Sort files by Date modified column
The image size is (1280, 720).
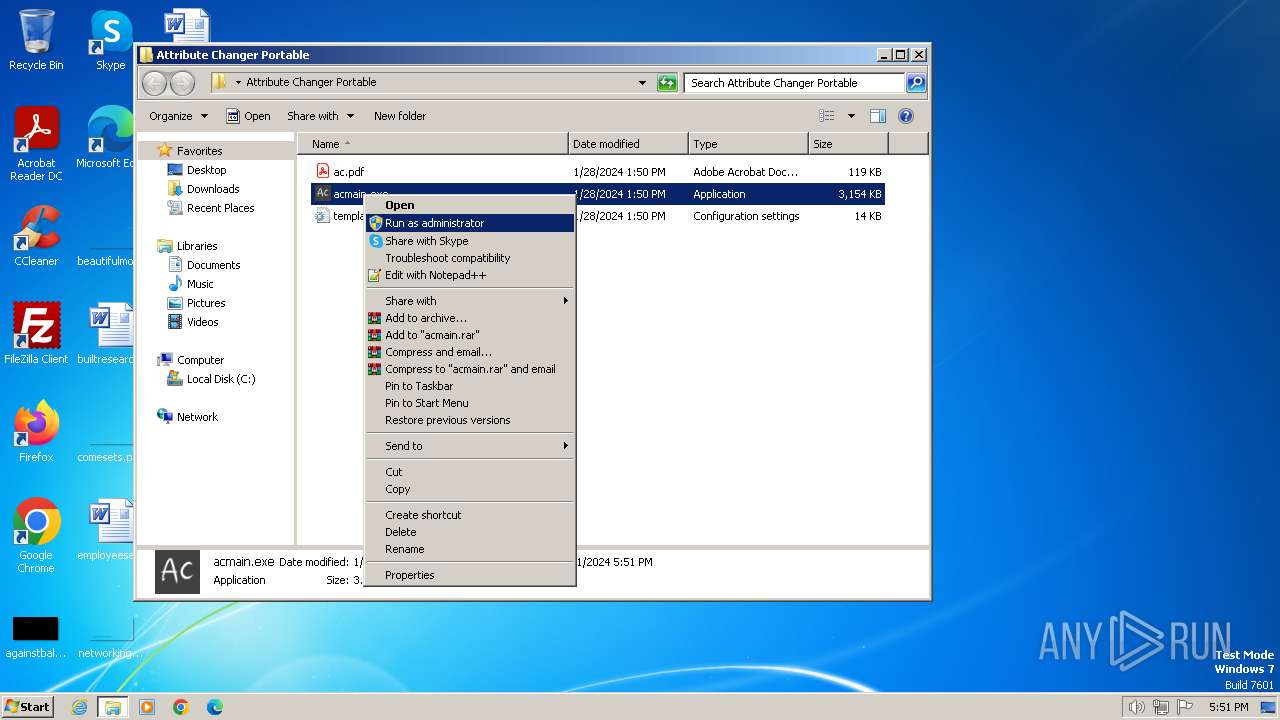click(x=628, y=144)
